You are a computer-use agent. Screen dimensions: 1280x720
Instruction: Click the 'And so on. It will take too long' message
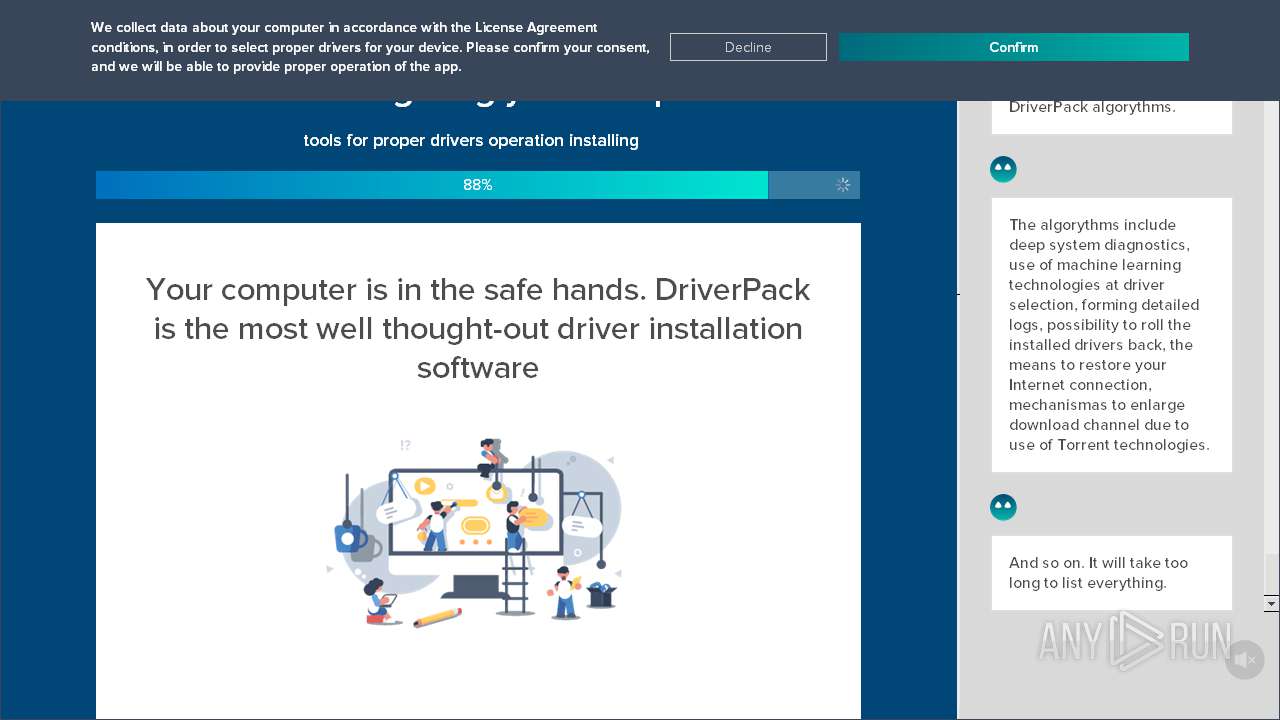1112,573
